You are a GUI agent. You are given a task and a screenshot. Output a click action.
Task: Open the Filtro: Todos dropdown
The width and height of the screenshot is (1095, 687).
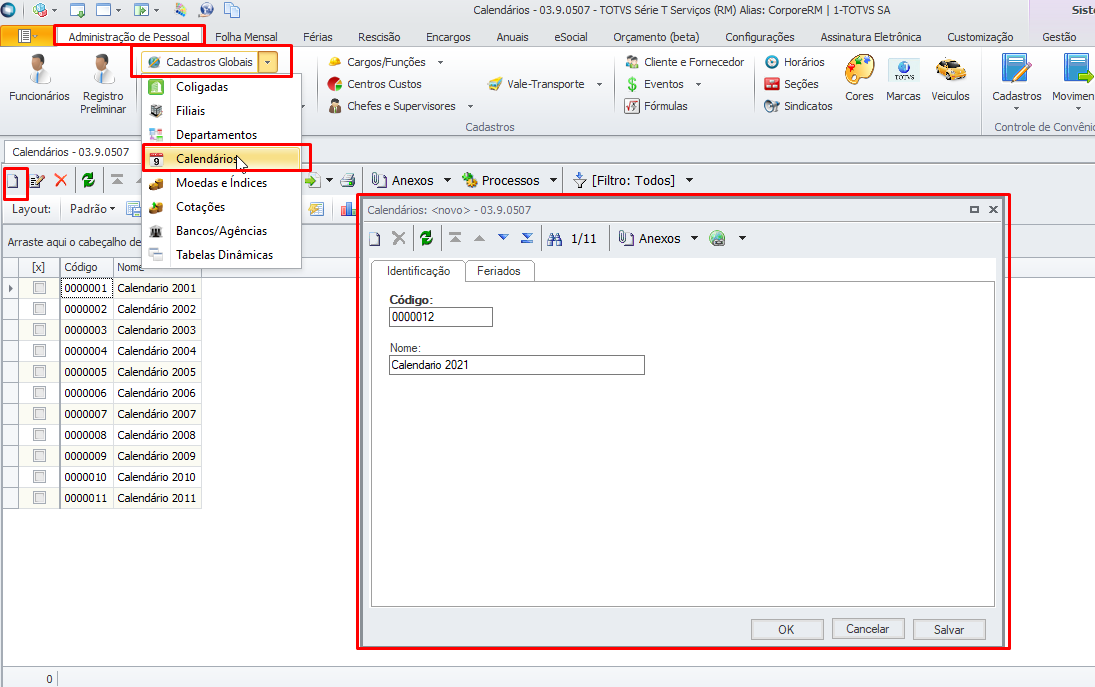tap(689, 180)
